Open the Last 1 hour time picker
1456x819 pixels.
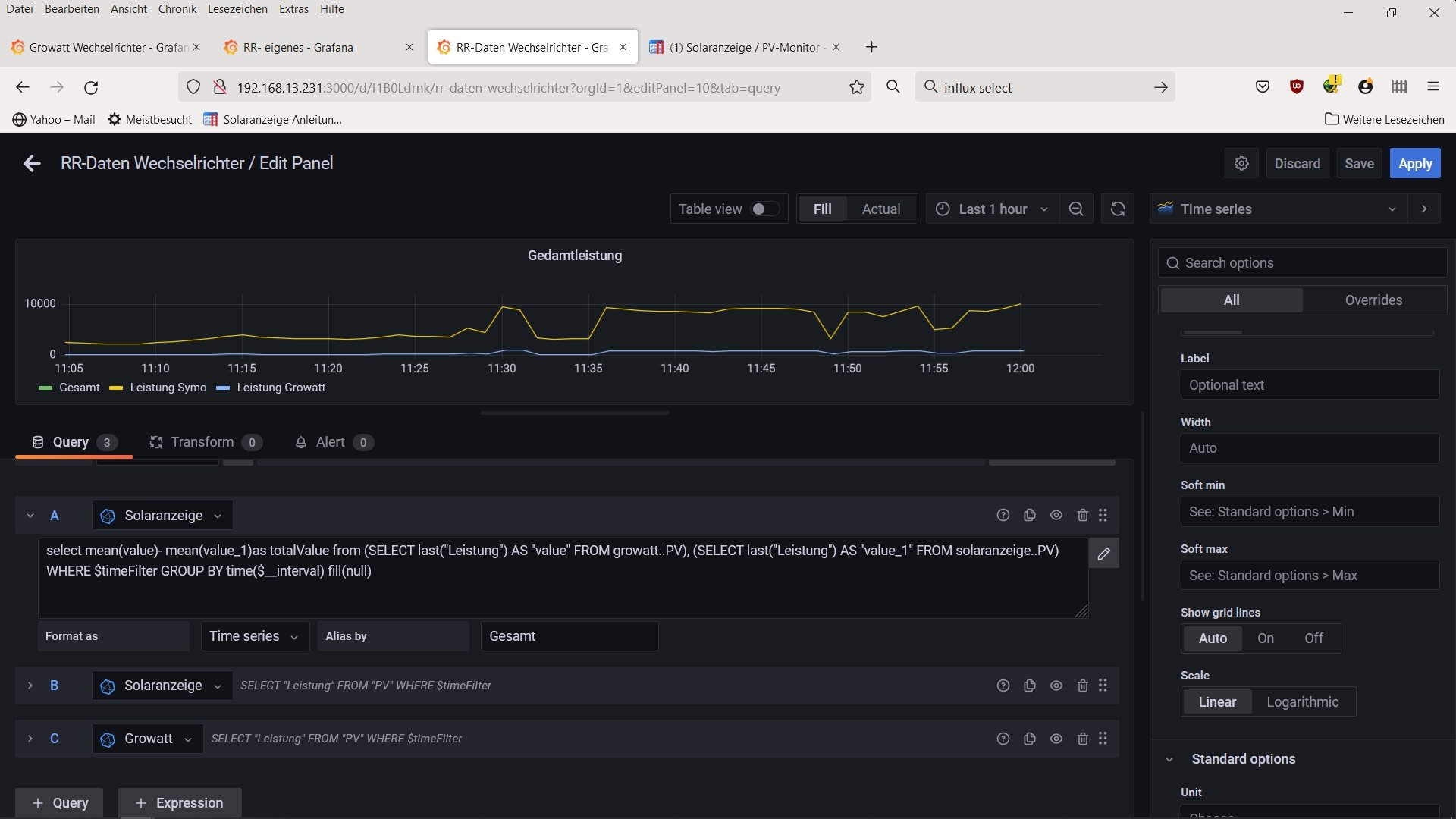(x=992, y=209)
